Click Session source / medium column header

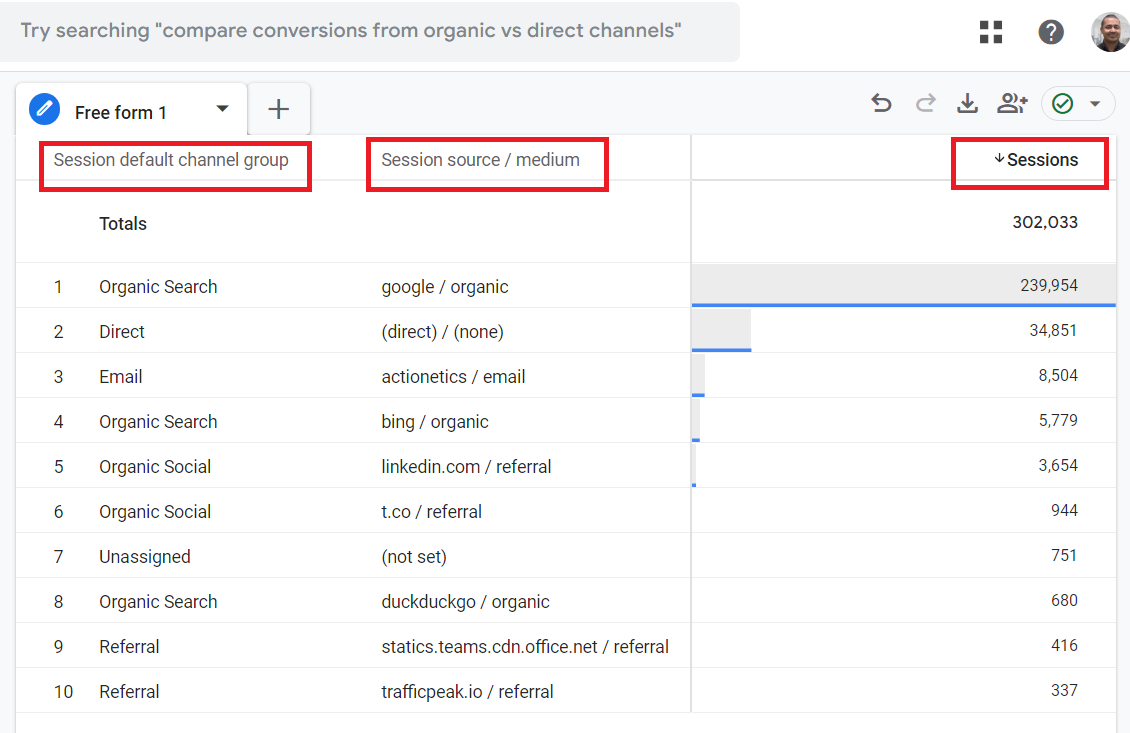[x=480, y=160]
